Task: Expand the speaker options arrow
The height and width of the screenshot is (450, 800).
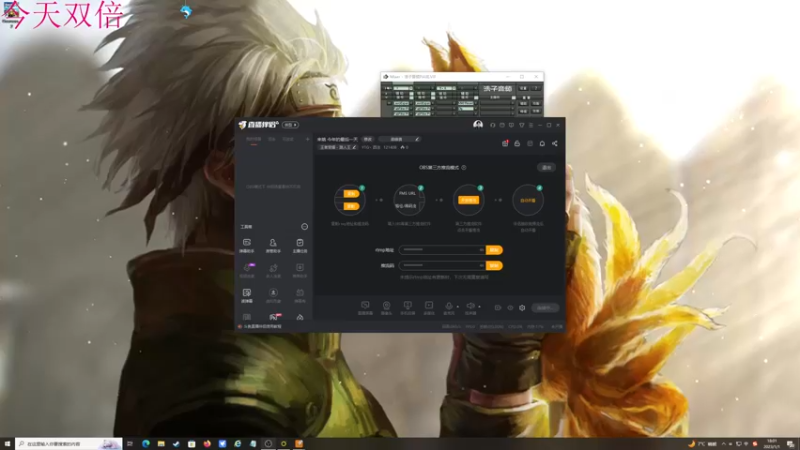Action: coord(479,307)
